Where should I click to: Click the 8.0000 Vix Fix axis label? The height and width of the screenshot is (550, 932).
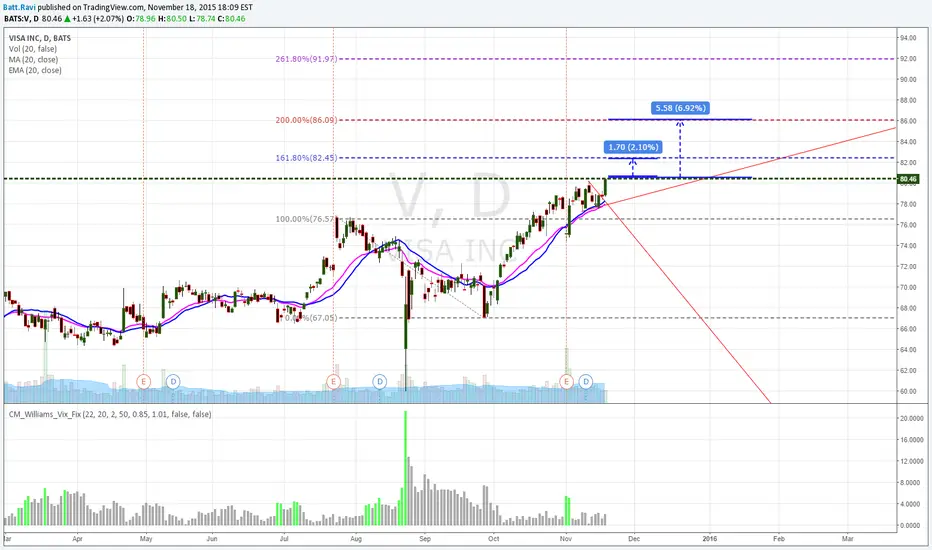912,483
